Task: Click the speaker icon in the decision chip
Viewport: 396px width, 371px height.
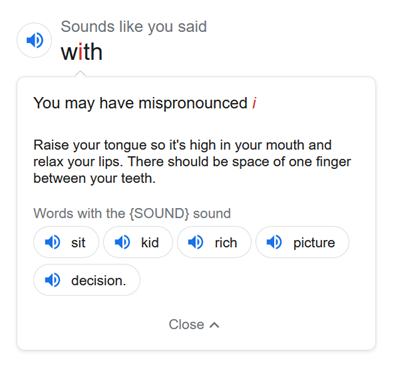Action: 52,280
